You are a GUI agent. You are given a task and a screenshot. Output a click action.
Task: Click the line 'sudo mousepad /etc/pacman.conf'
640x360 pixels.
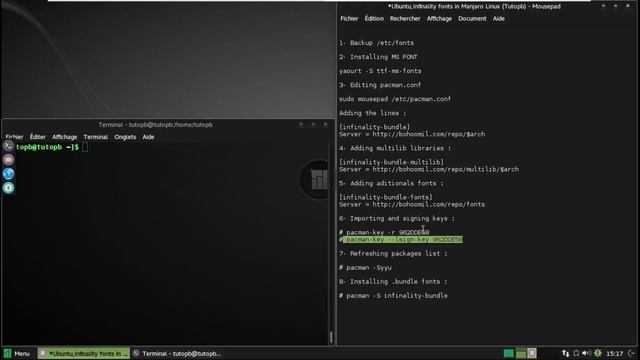point(395,99)
